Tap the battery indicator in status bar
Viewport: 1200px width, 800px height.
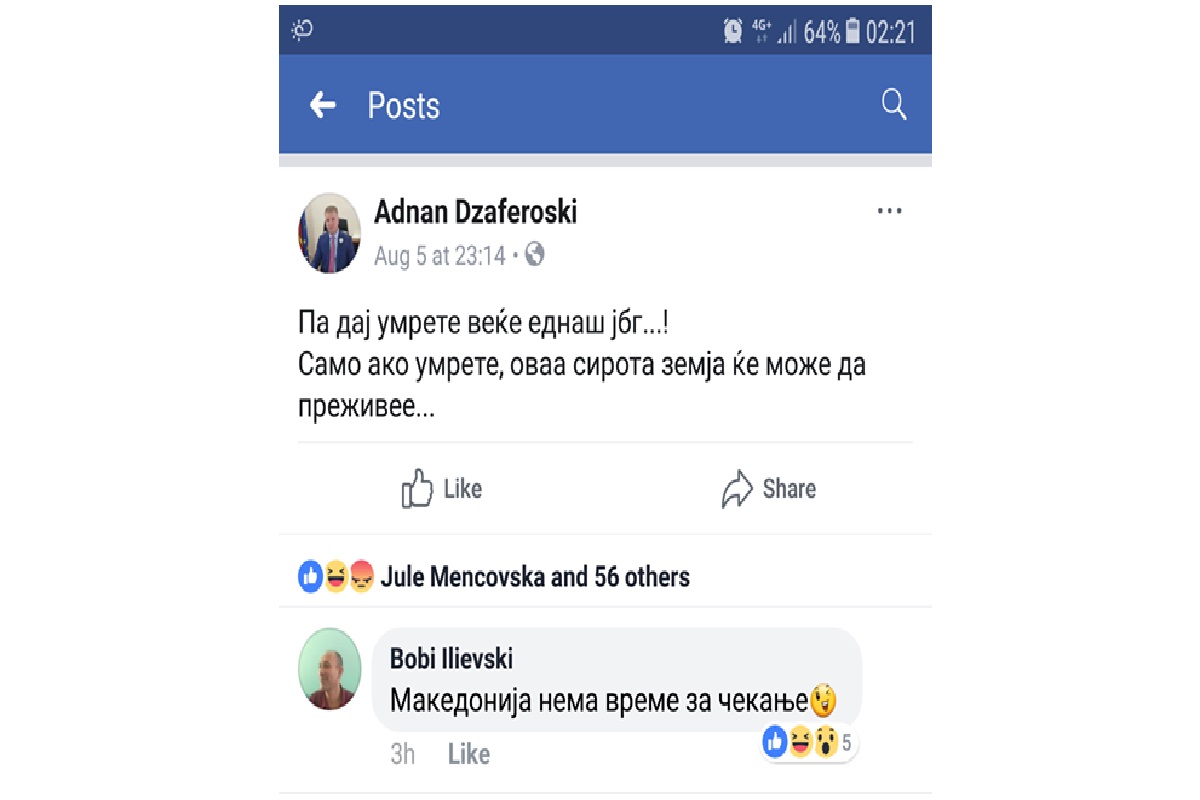852,32
